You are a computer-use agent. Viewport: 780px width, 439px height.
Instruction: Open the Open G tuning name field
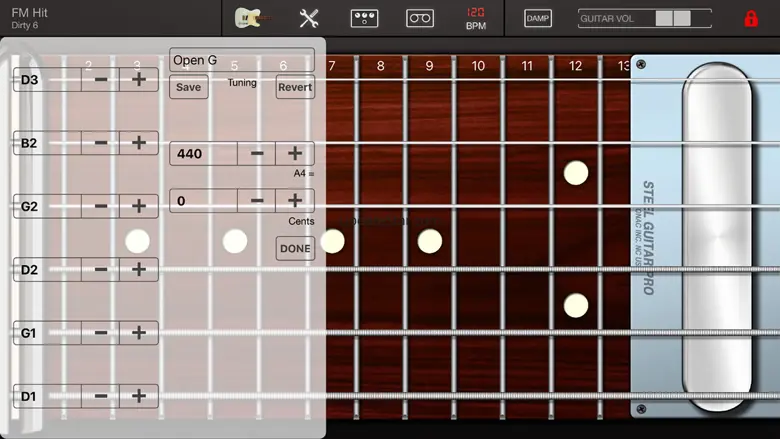point(241,60)
